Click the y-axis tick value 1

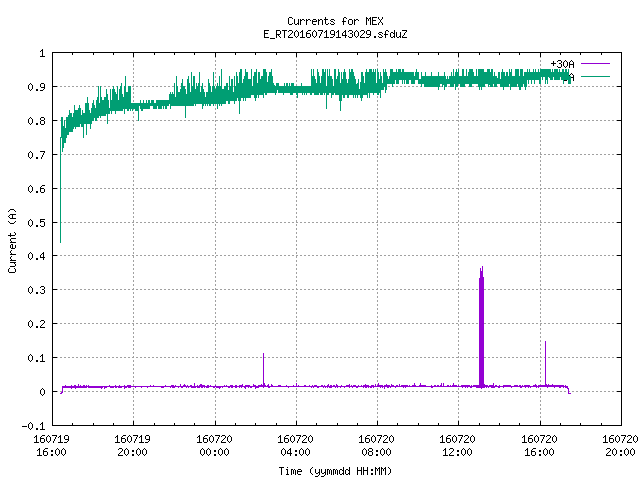coord(42,53)
